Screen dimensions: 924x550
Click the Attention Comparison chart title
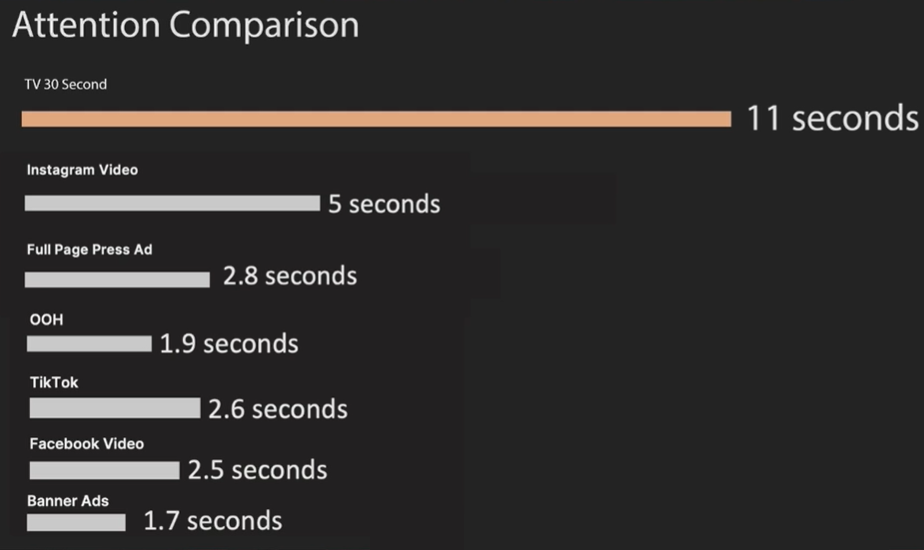tap(185, 26)
